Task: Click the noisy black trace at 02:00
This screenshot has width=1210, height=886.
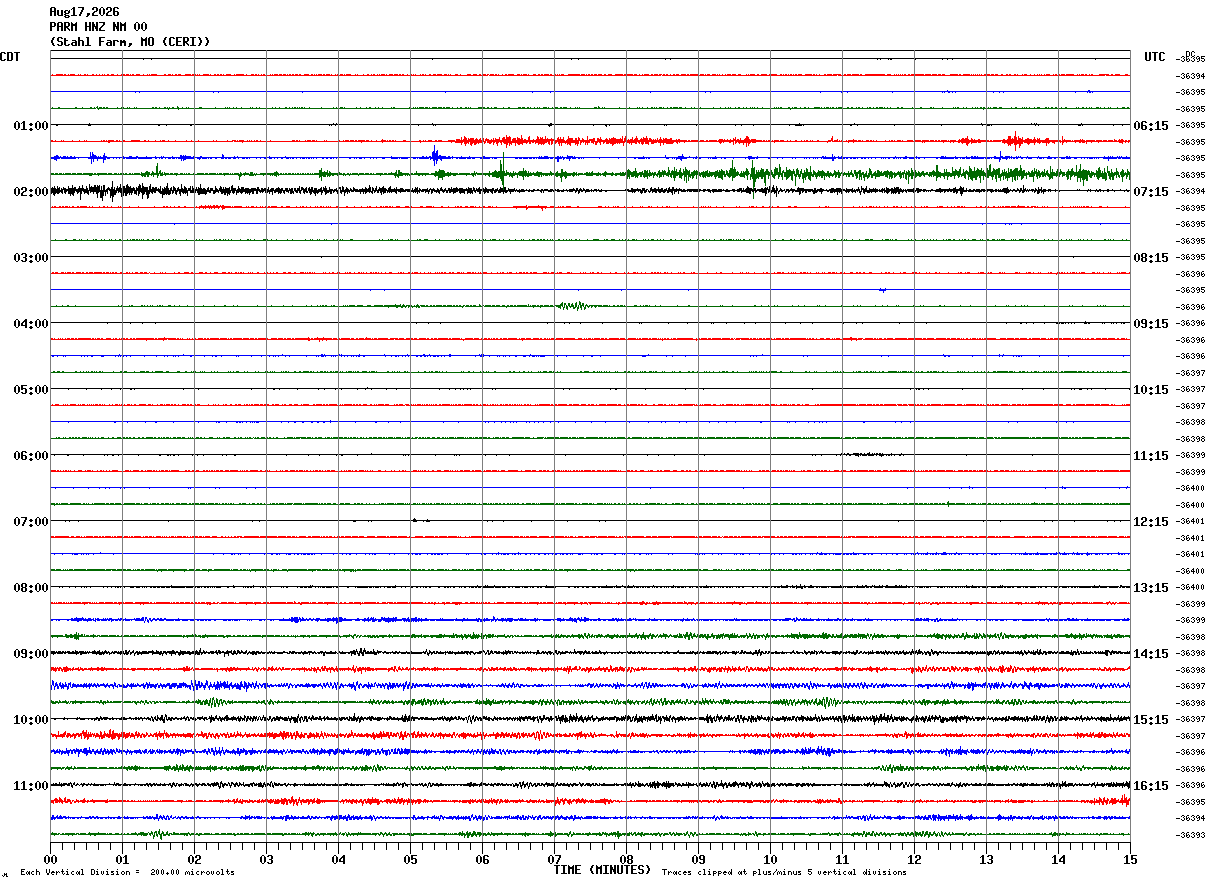Action: (590, 190)
